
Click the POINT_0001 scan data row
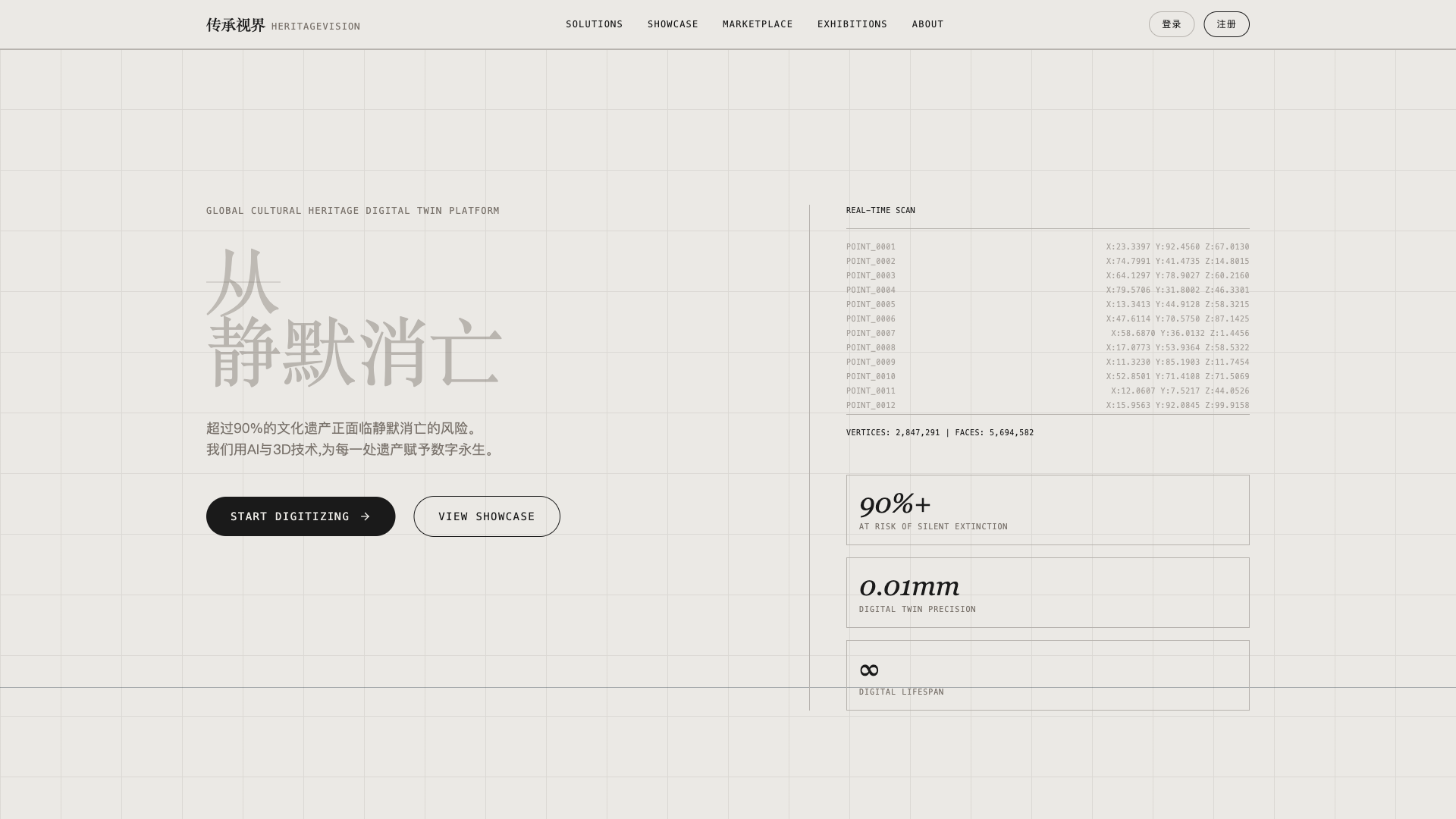1047,246
